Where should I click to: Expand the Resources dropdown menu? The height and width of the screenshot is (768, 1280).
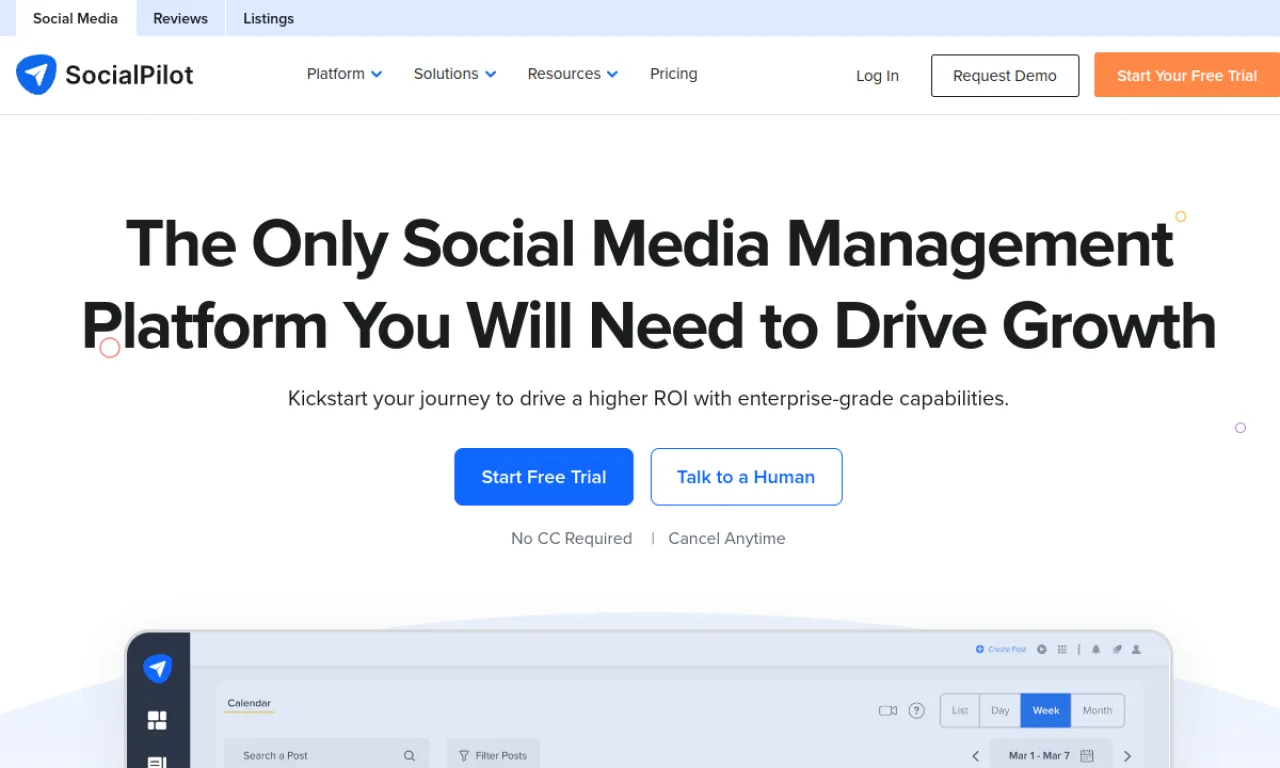tap(573, 74)
